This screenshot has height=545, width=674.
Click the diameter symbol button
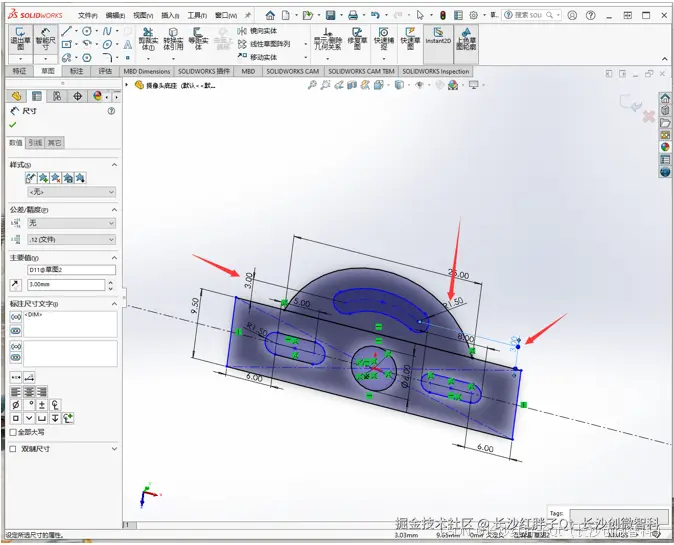[15, 404]
